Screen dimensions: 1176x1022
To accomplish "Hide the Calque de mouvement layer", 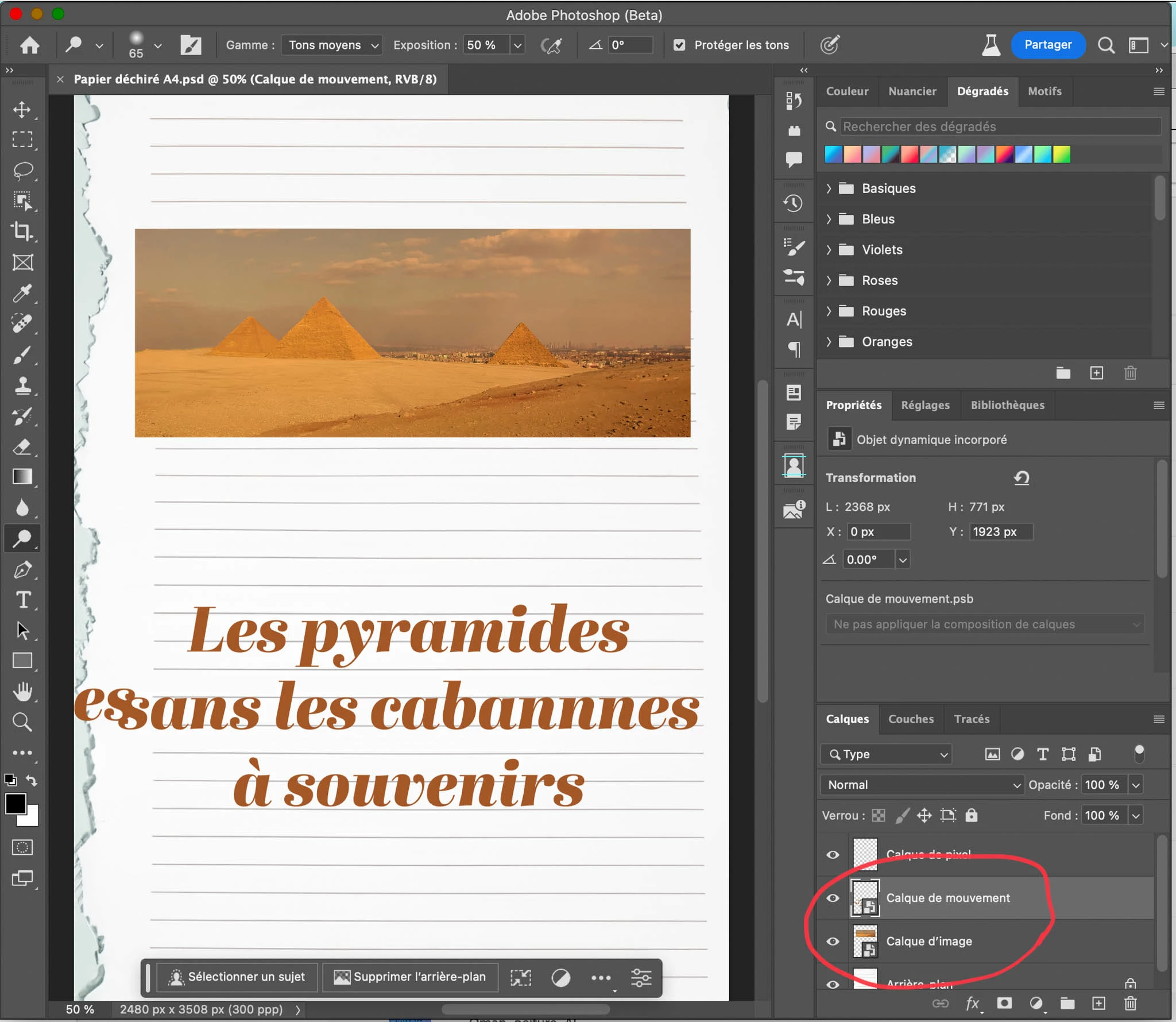I will coord(833,898).
